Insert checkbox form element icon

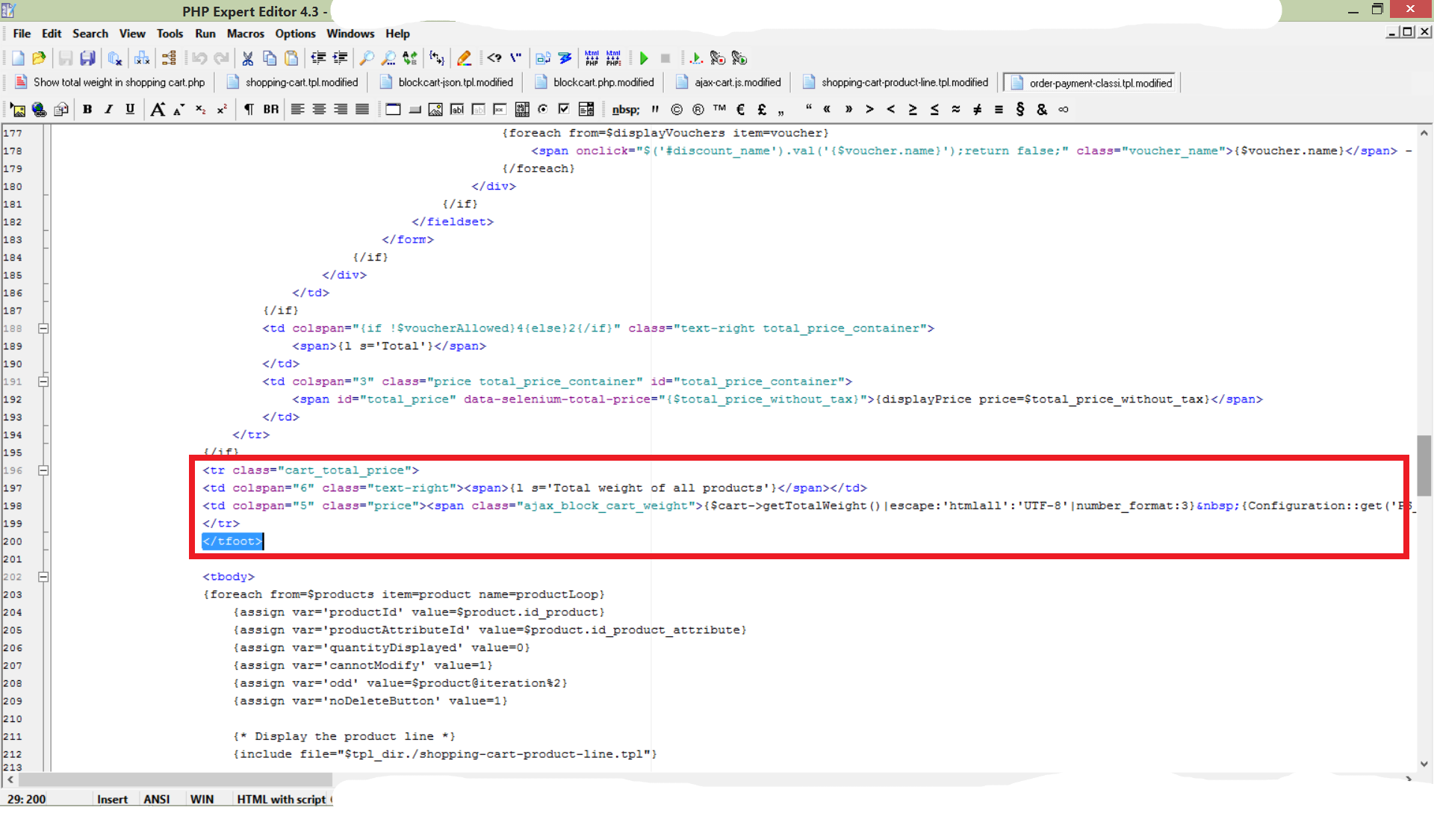click(x=564, y=109)
